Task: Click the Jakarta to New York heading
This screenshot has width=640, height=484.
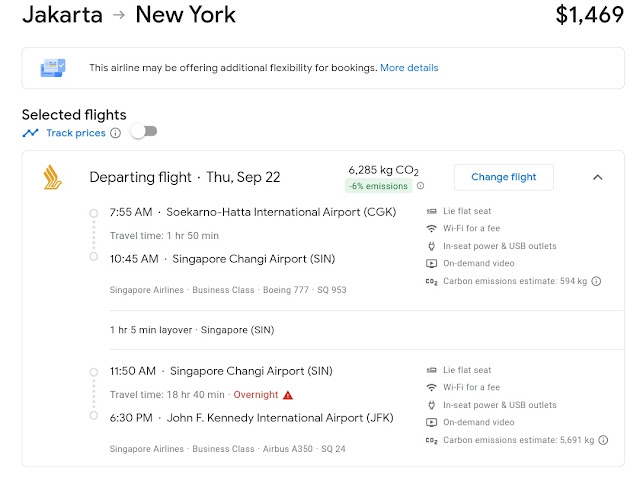Action: pos(129,15)
